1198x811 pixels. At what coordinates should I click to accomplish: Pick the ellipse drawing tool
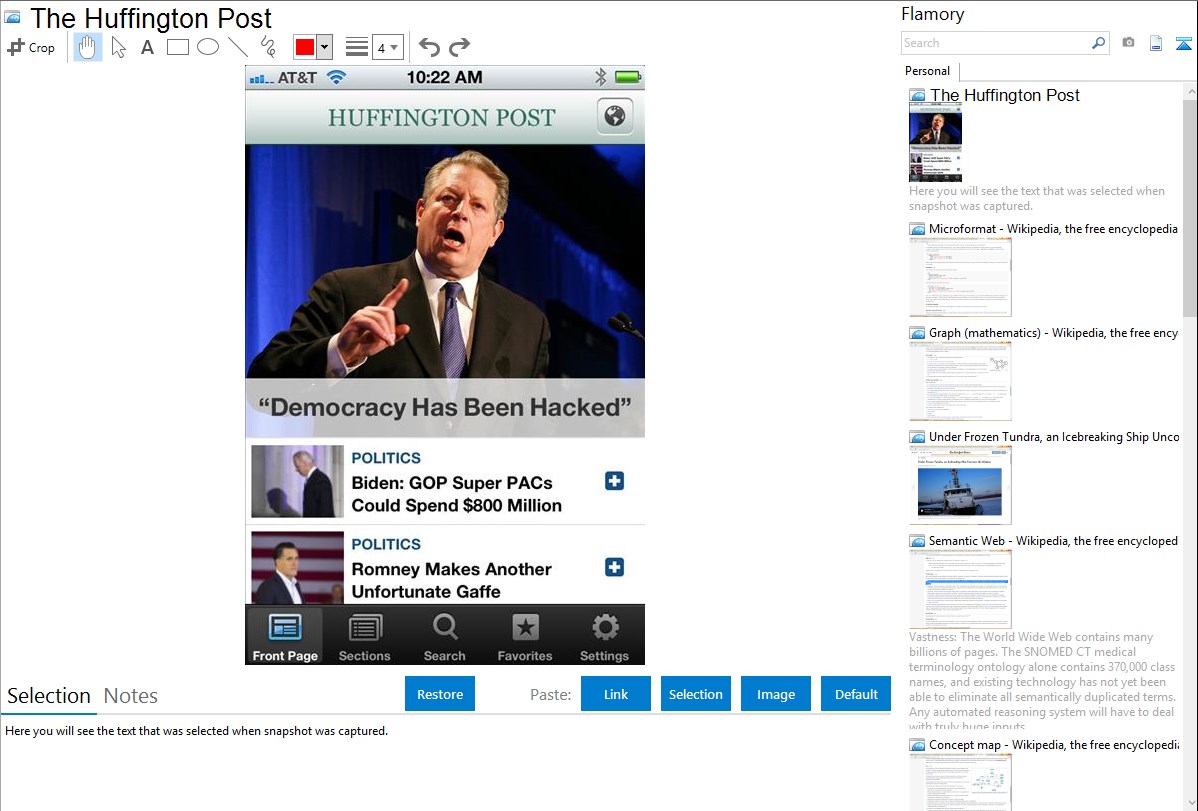coord(208,47)
